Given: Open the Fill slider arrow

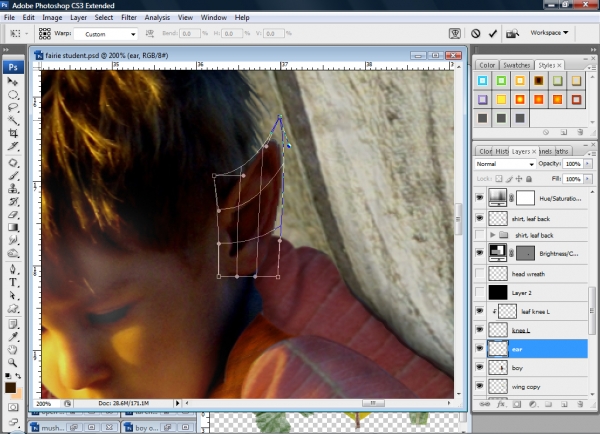Looking at the screenshot, I should 588,179.
